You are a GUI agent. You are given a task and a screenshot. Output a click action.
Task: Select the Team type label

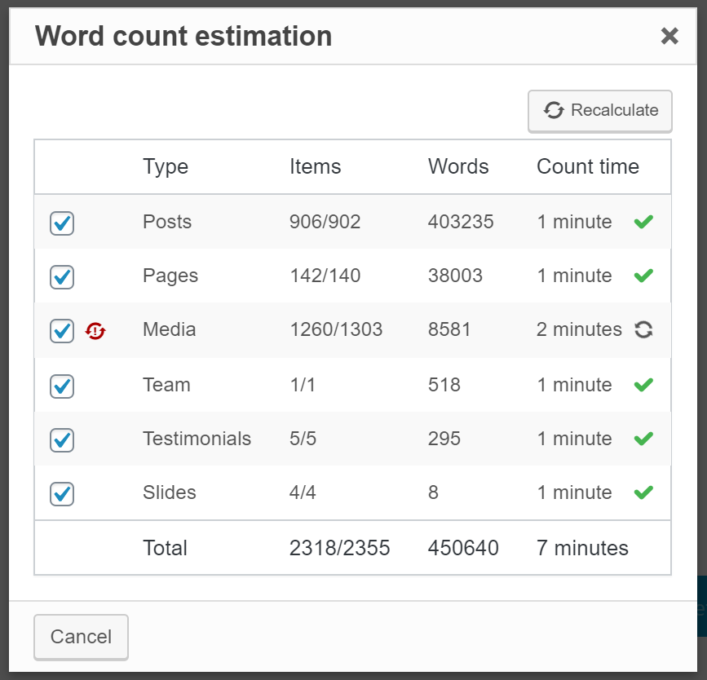pyautogui.click(x=166, y=385)
